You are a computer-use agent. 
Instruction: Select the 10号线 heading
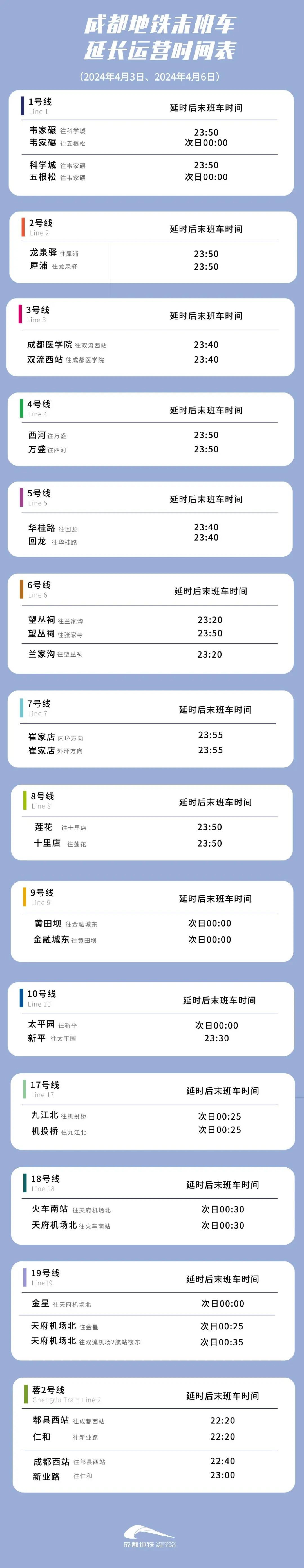[41, 993]
